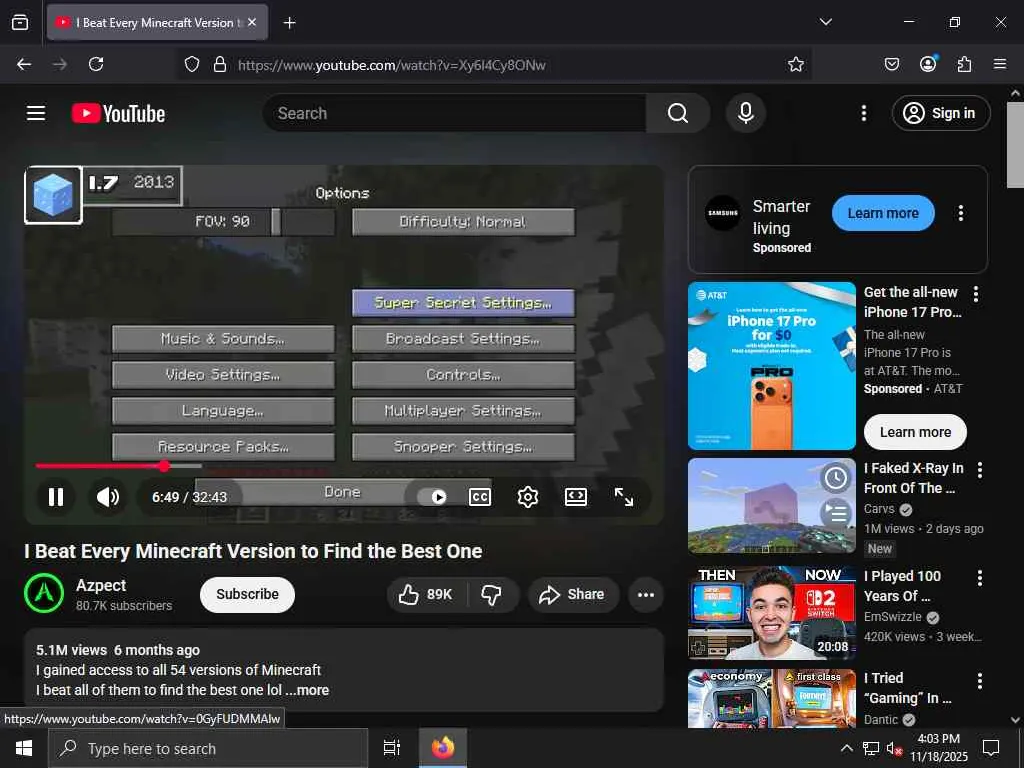
Task: Show tracking protection shield info
Action: (x=192, y=64)
